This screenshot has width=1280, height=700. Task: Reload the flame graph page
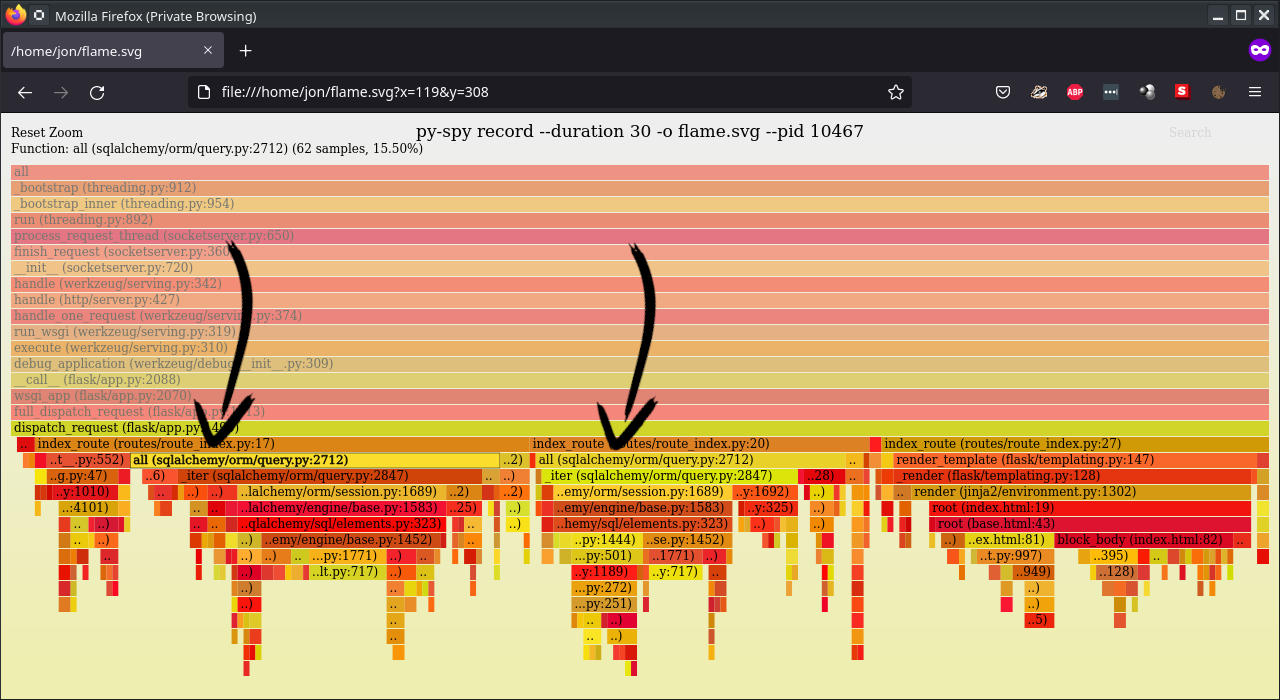click(97, 92)
